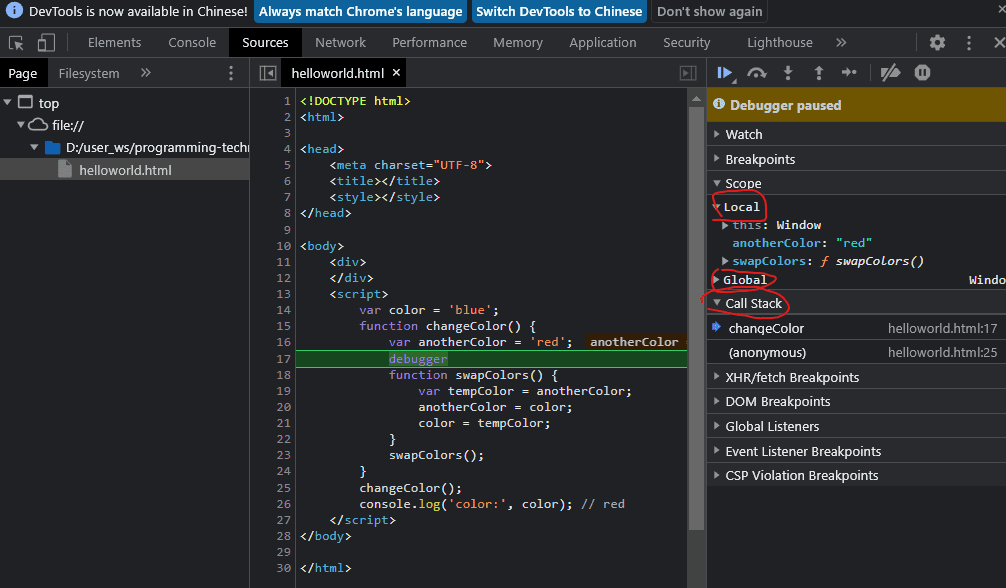Open the Filesystem navigator tab
Viewport: 1006px width, 588px height.
pyautogui.click(x=88, y=73)
